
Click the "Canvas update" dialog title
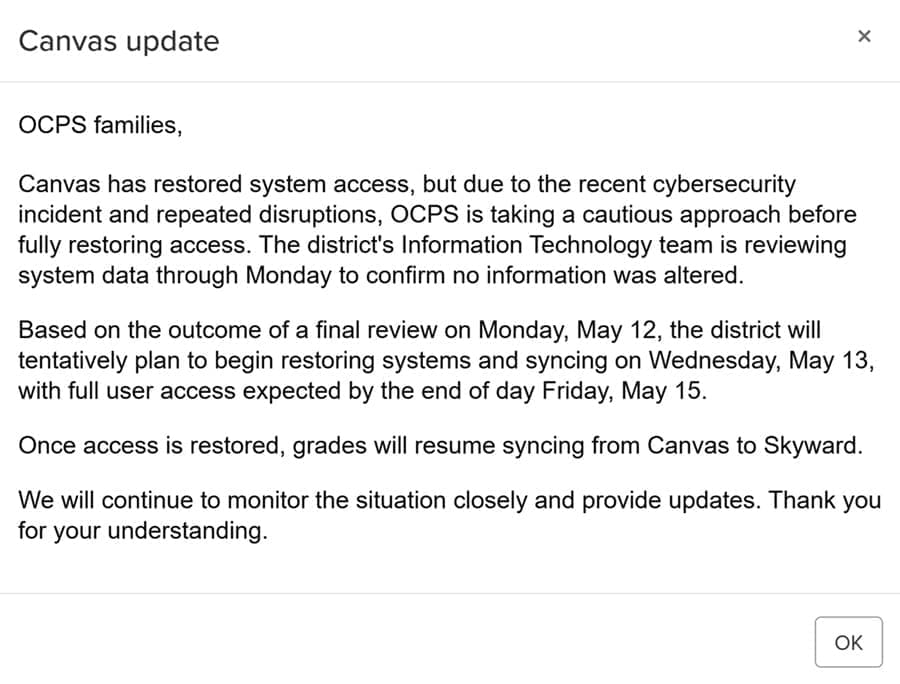pyautogui.click(x=119, y=41)
